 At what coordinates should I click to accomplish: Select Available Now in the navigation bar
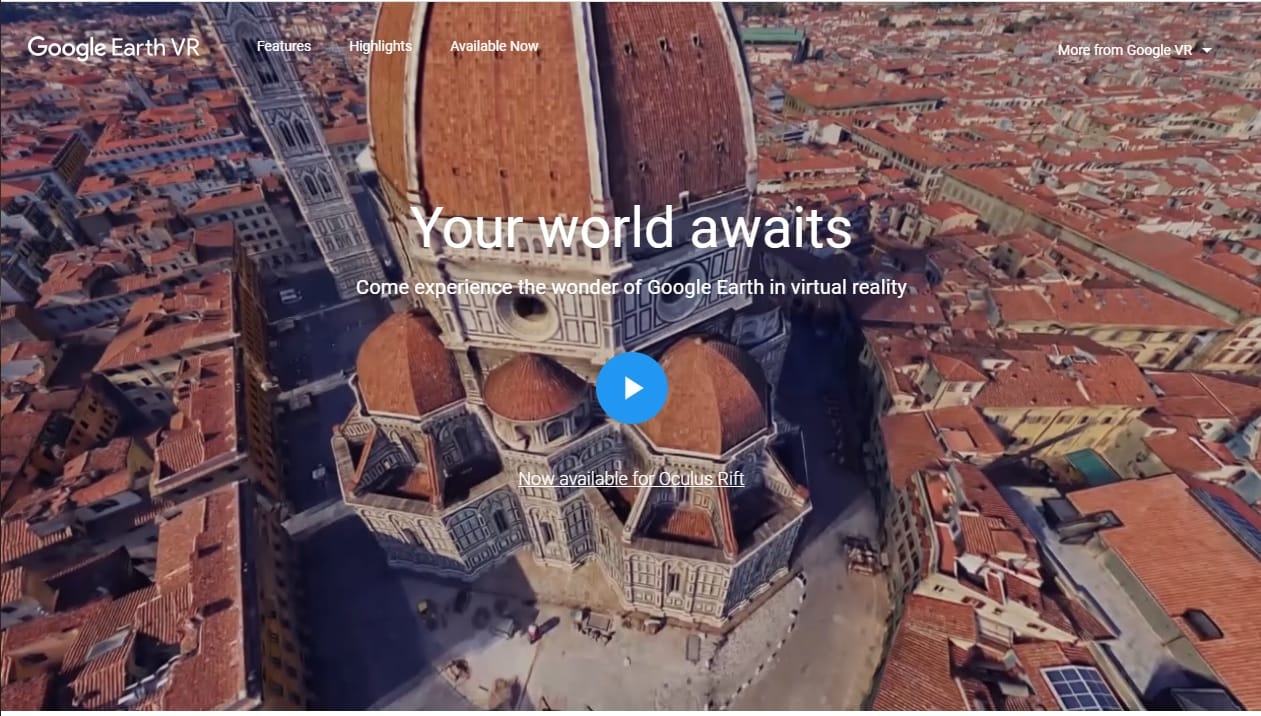click(x=494, y=46)
